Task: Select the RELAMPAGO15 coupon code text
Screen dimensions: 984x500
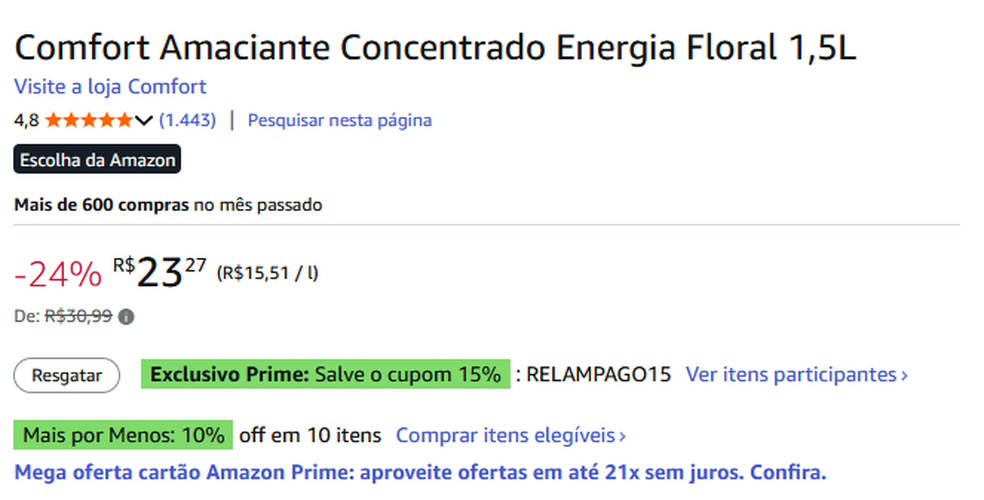Action: [598, 375]
